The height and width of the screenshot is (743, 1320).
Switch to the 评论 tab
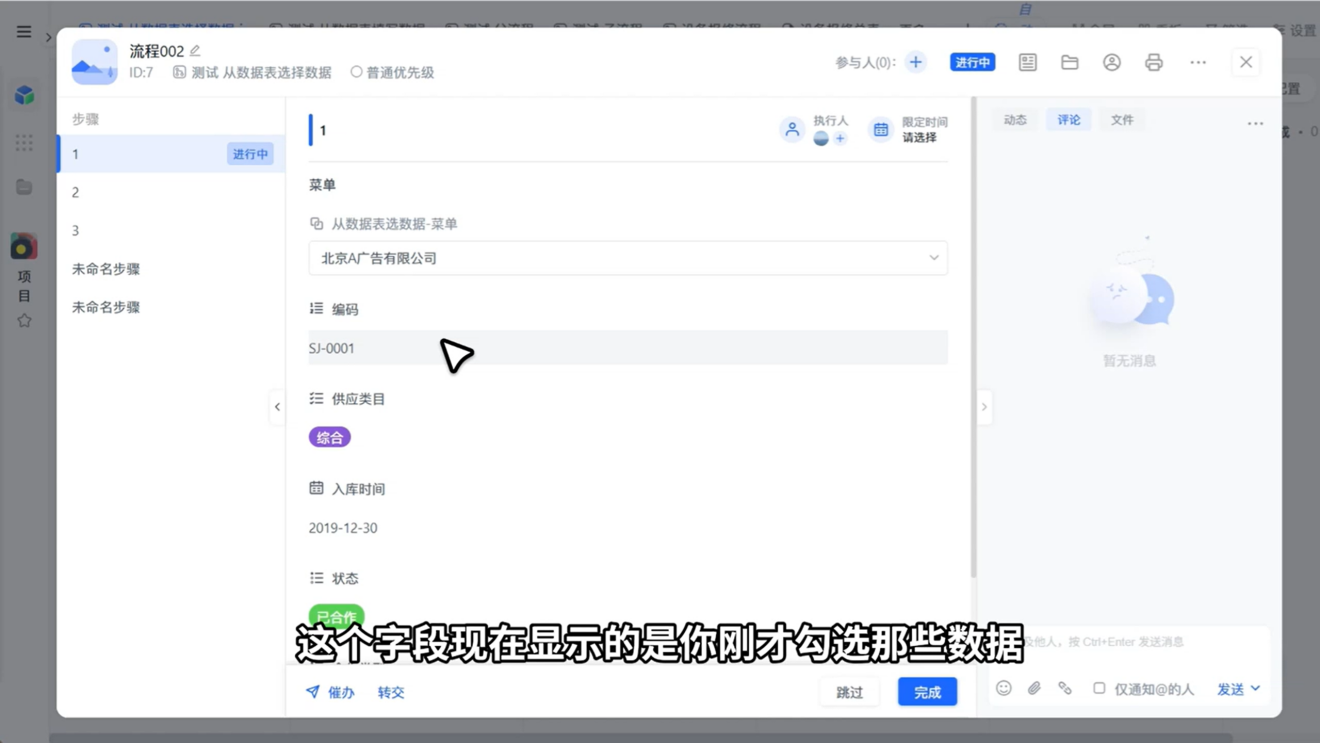1069,120
